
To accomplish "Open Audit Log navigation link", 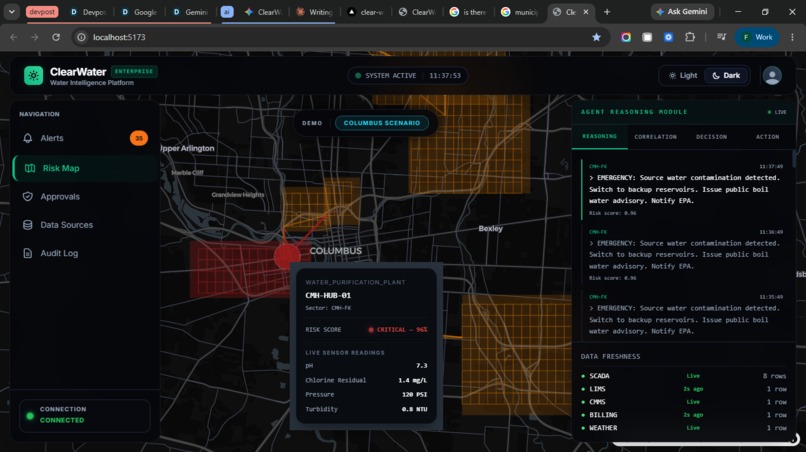I will 59,253.
